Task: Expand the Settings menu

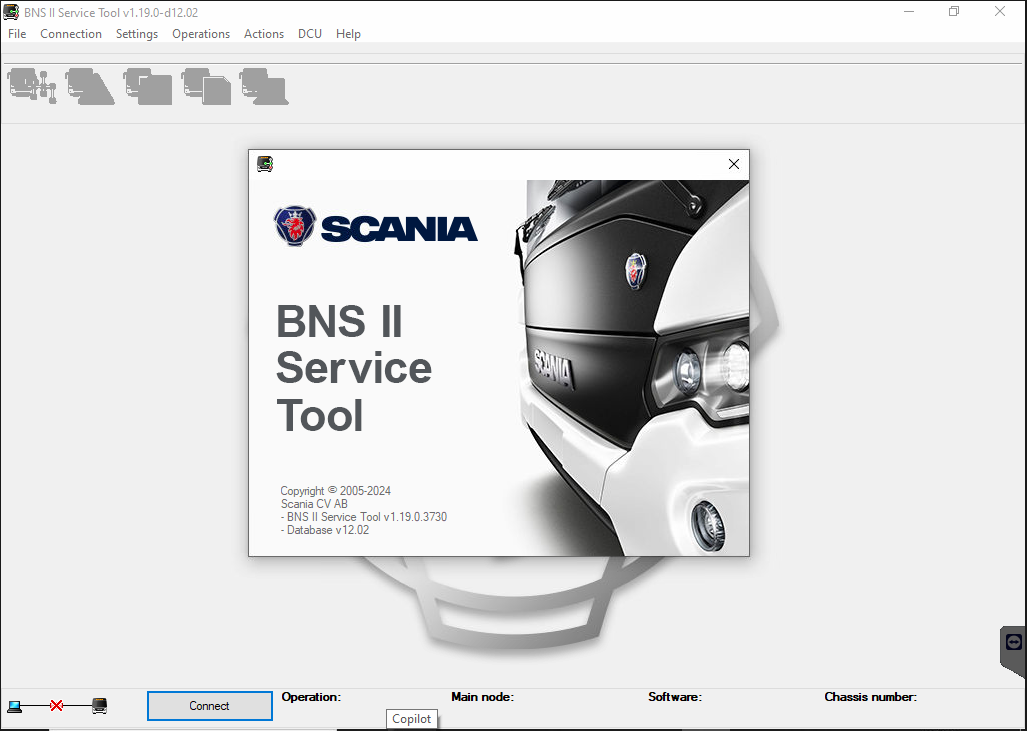Action: [137, 34]
